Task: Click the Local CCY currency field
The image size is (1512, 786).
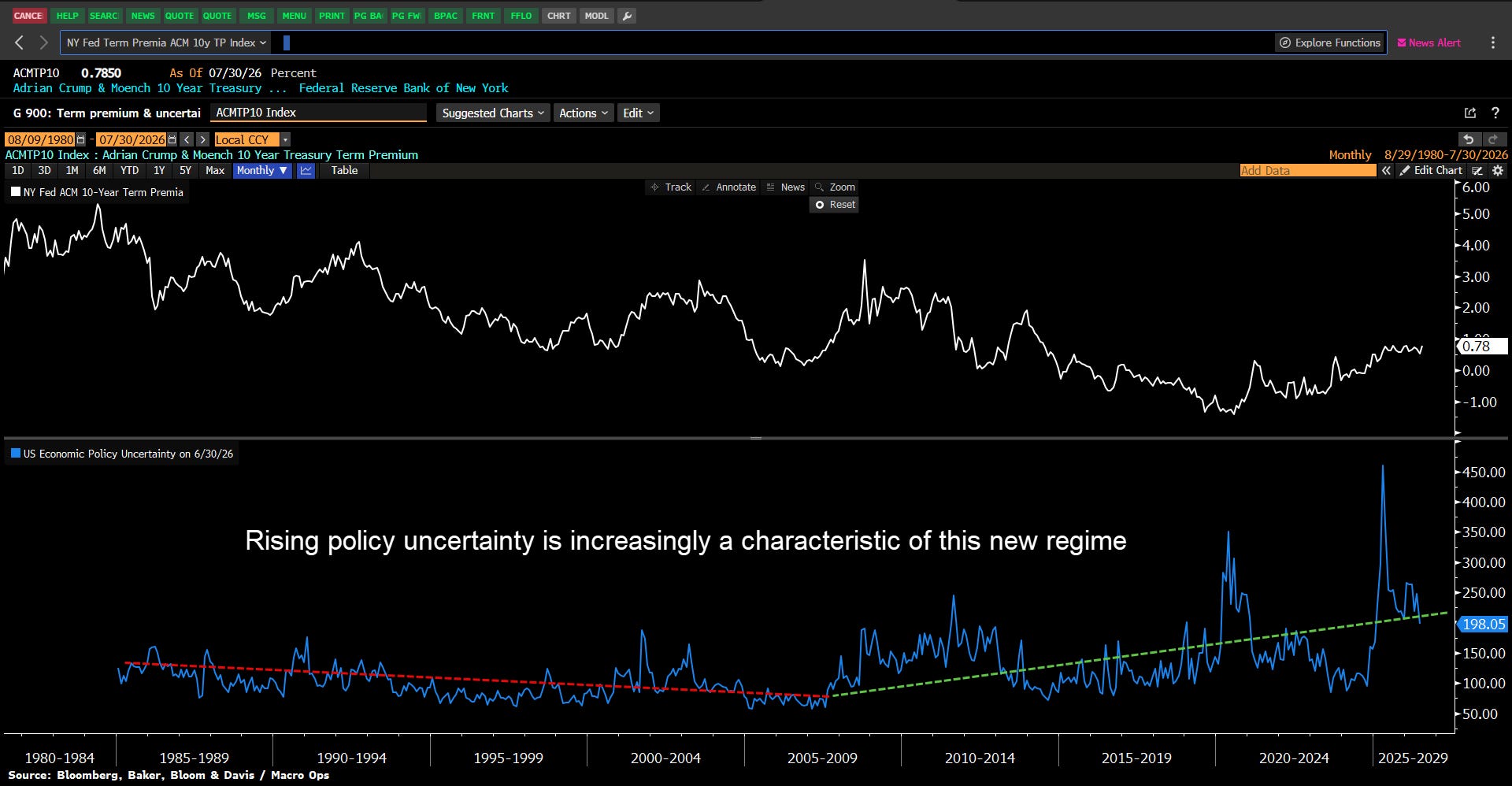Action: tap(246, 139)
